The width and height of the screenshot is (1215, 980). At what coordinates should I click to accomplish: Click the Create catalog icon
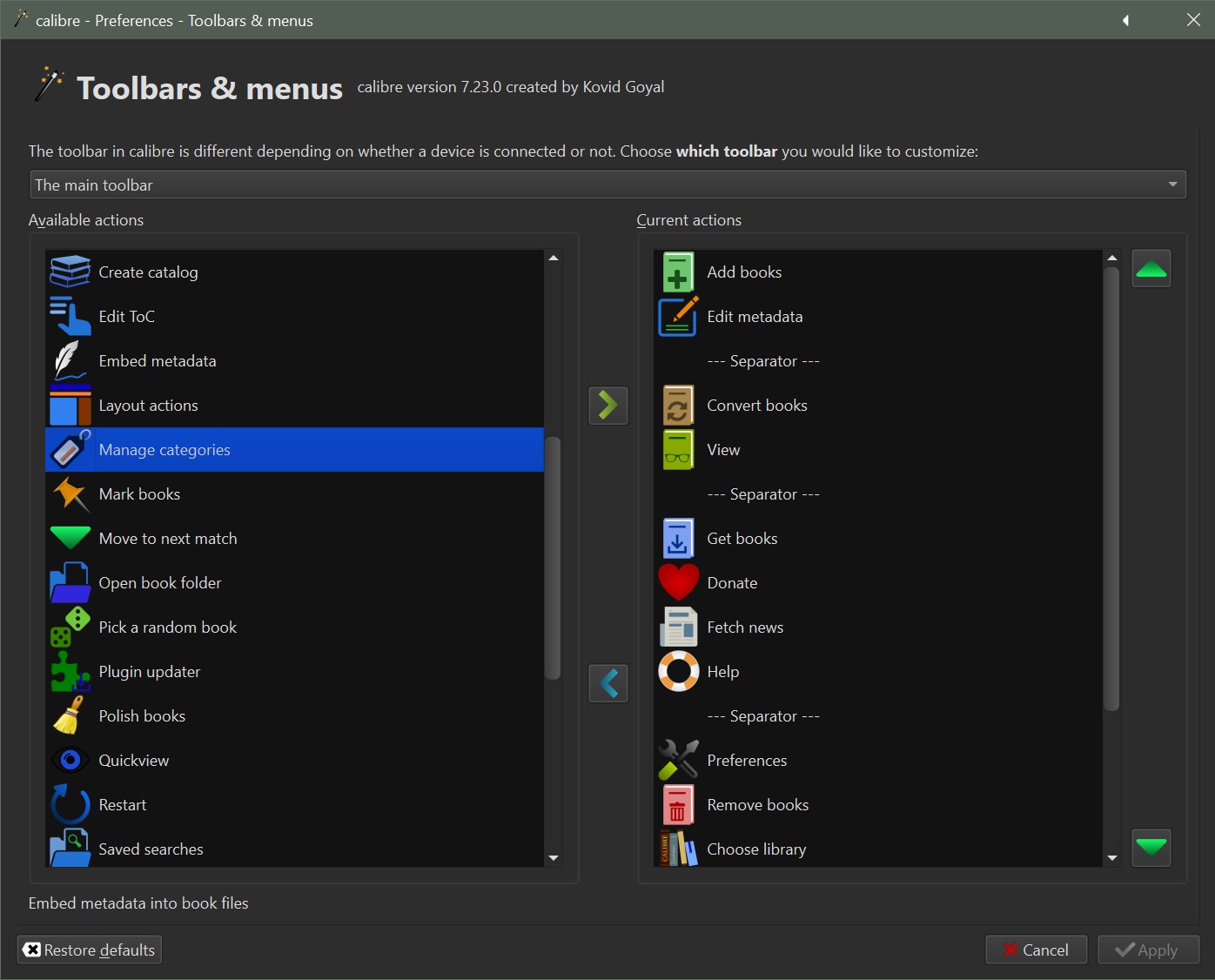pyautogui.click(x=70, y=272)
